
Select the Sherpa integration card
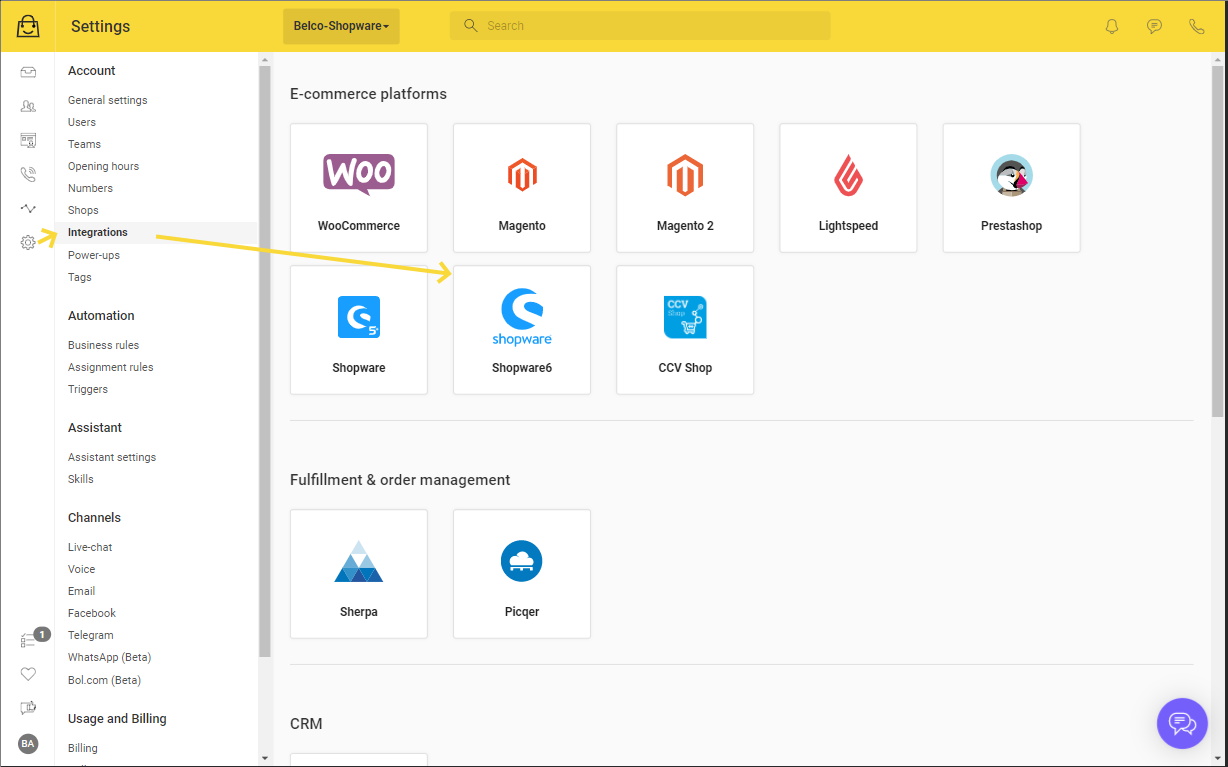(x=359, y=574)
